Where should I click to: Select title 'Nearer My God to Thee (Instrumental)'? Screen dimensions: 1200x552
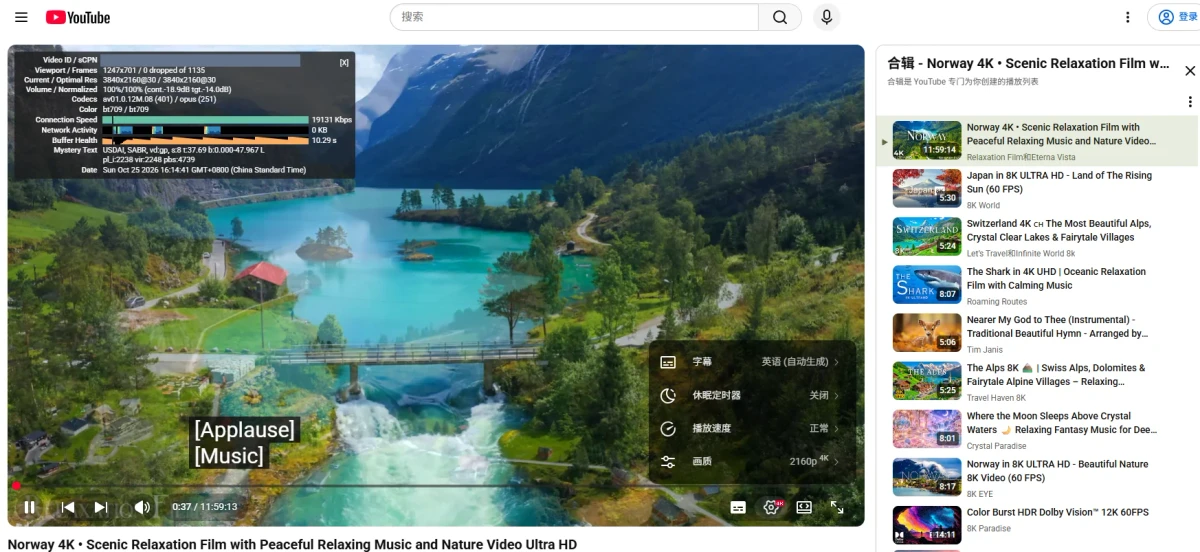point(1056,326)
